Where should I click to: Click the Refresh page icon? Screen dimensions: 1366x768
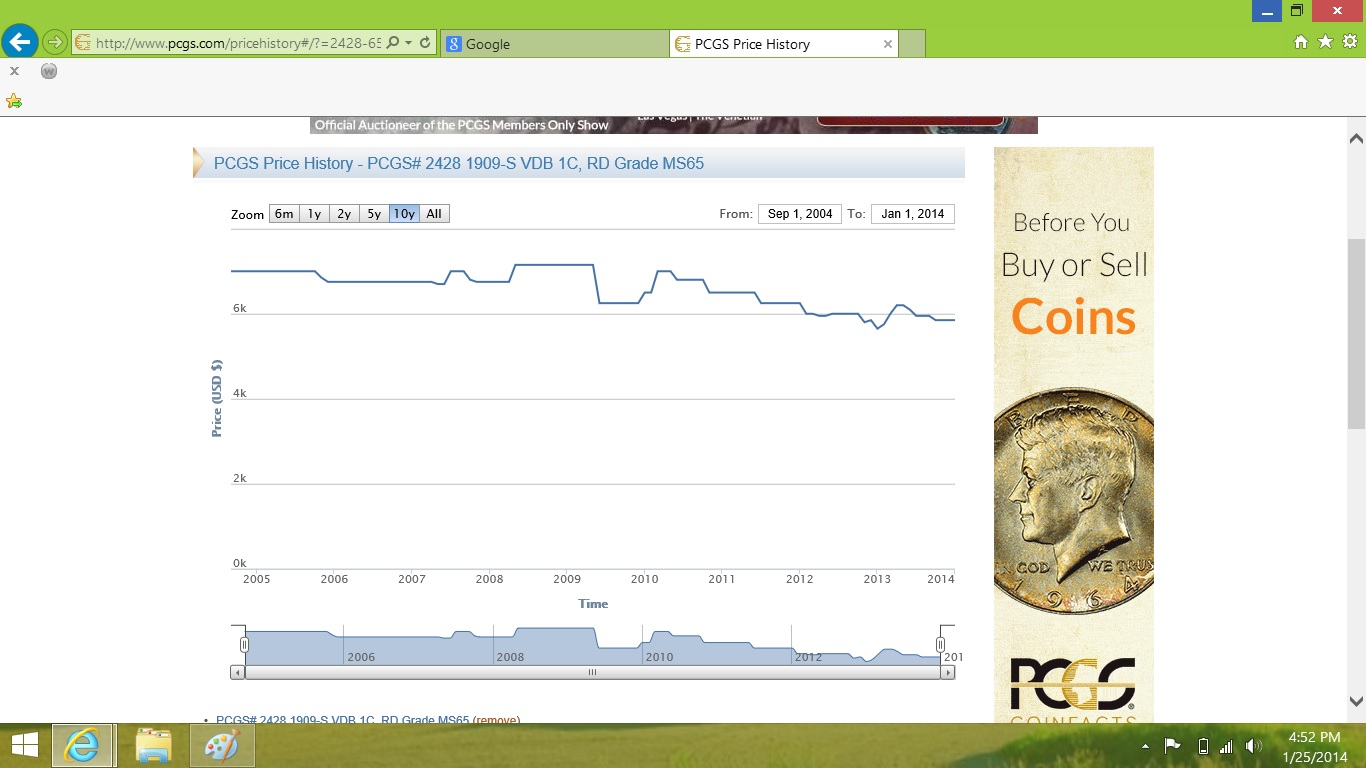(425, 43)
